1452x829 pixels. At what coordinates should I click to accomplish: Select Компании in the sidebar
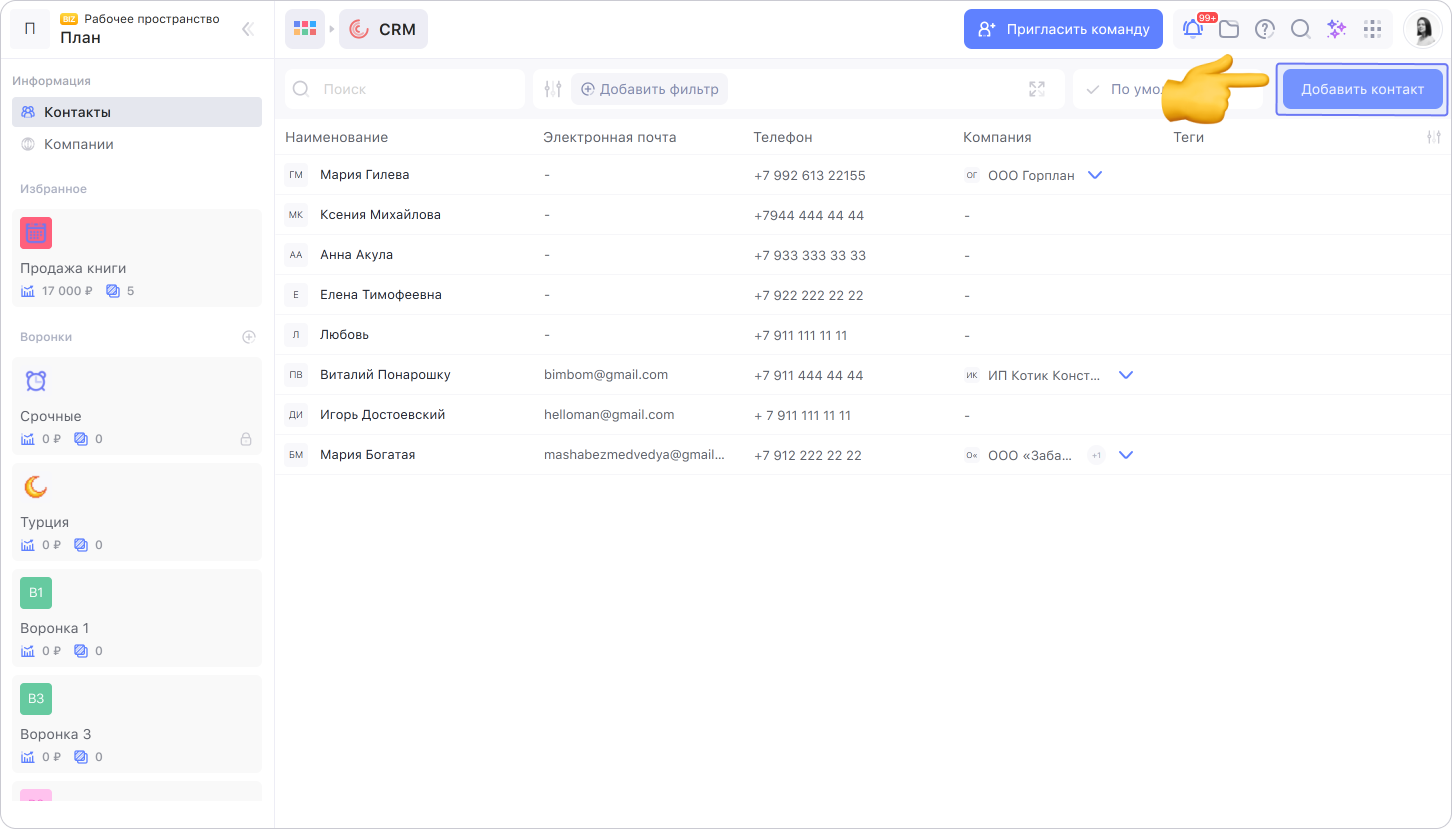click(137, 144)
